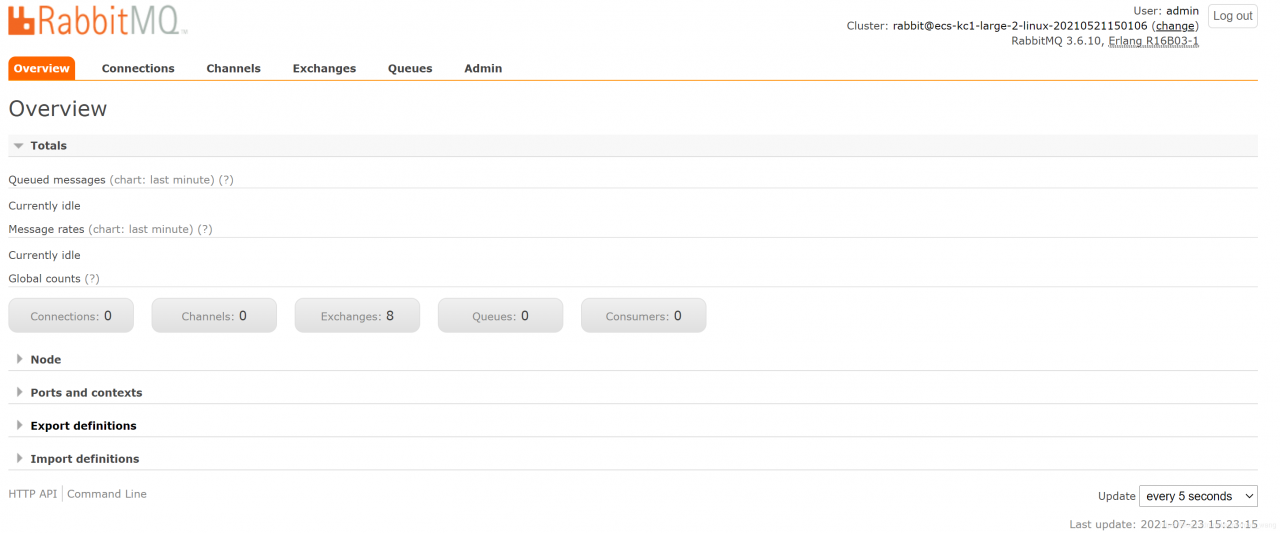Image resolution: width=1280 pixels, height=533 pixels.
Task: Click the RabbitMQ 3.6.10 version text
Action: [1057, 41]
